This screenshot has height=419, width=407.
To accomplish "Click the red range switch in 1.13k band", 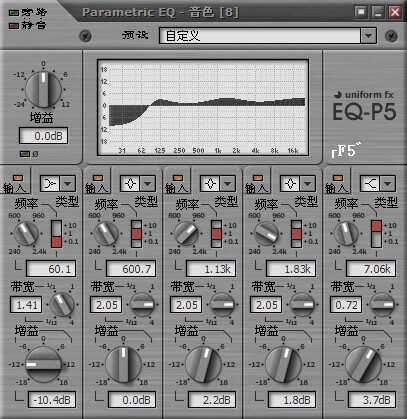I will 216,234.
